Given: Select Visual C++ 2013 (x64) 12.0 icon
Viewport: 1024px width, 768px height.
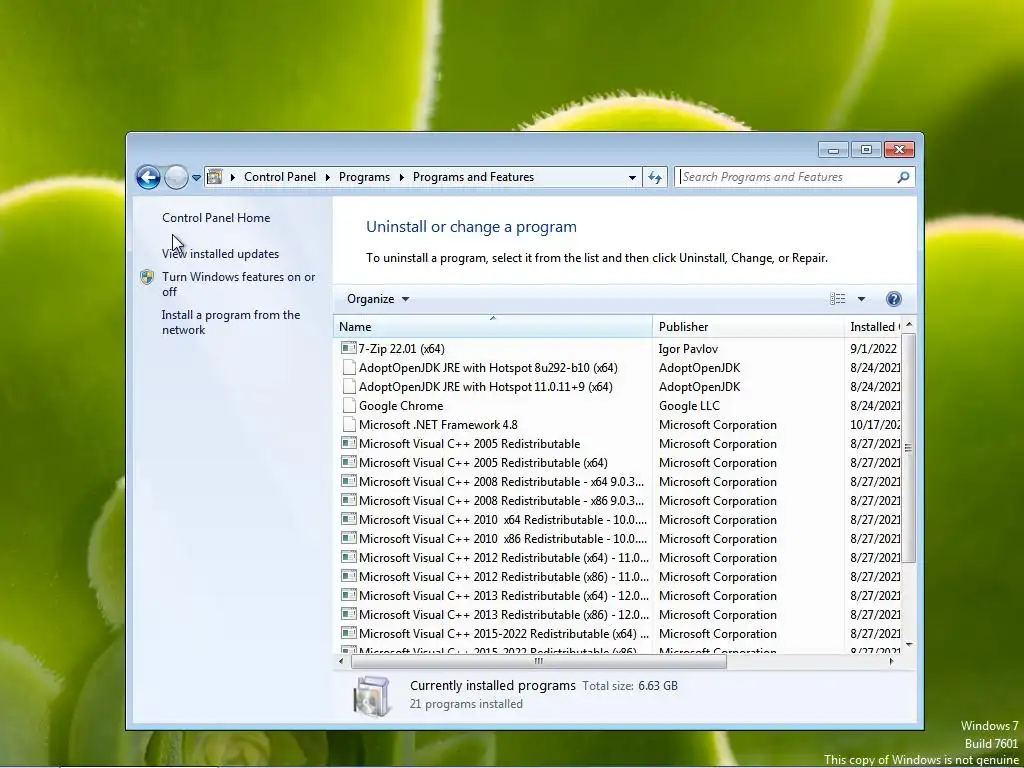Looking at the screenshot, I should tap(349, 594).
